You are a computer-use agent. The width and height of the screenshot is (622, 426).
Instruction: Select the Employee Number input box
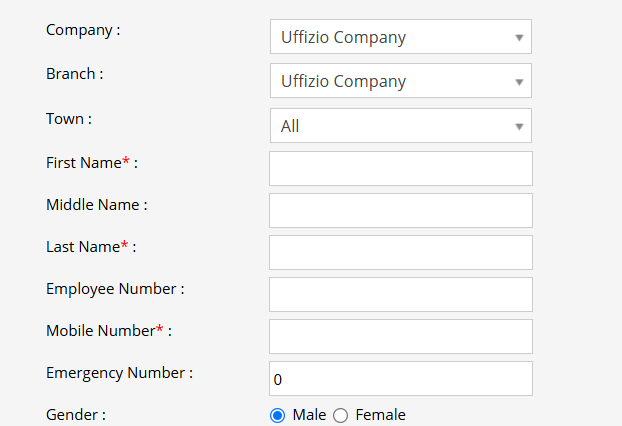tap(400, 294)
